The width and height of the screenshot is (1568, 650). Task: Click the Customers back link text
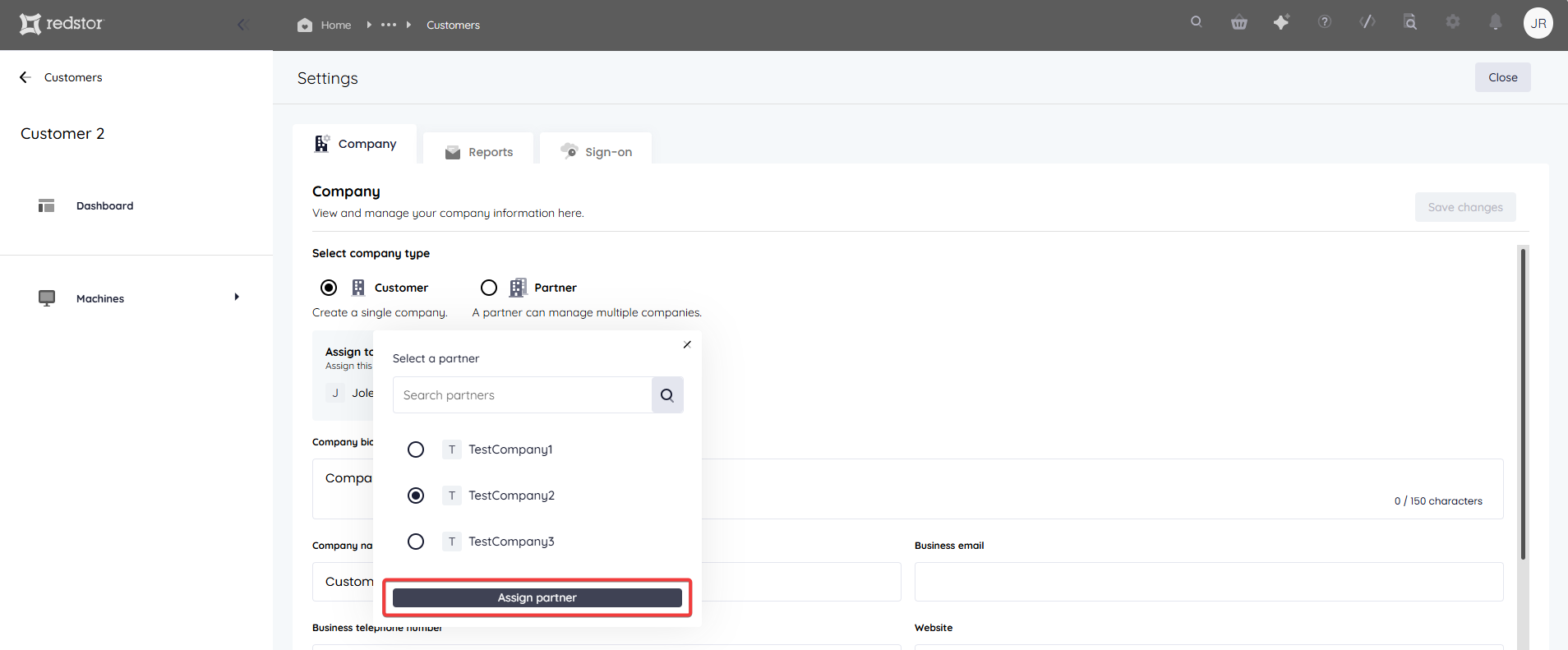click(x=73, y=77)
